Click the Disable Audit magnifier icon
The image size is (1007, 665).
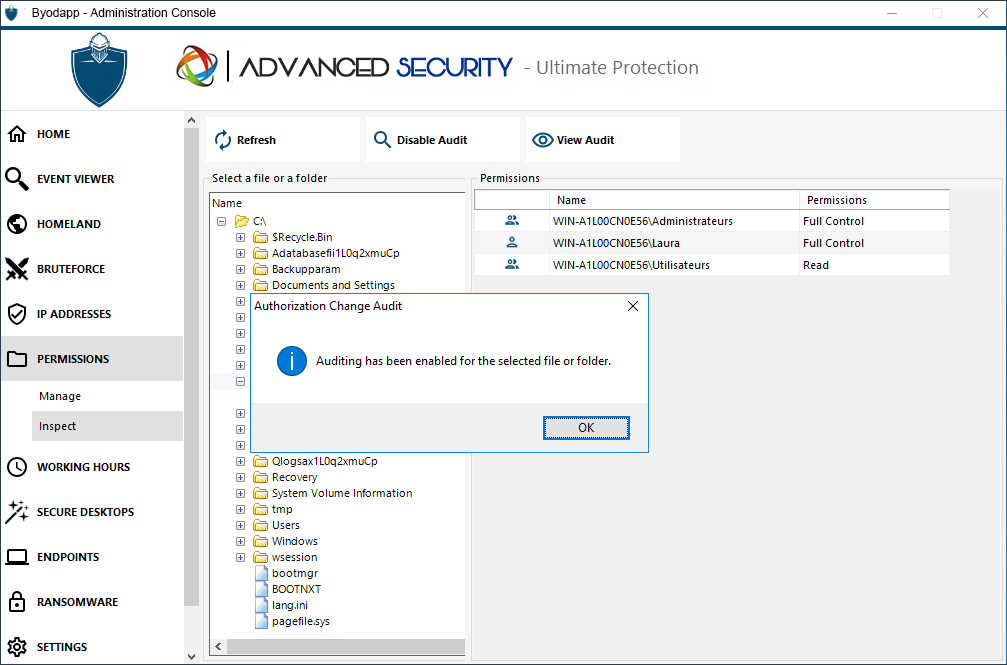[382, 139]
